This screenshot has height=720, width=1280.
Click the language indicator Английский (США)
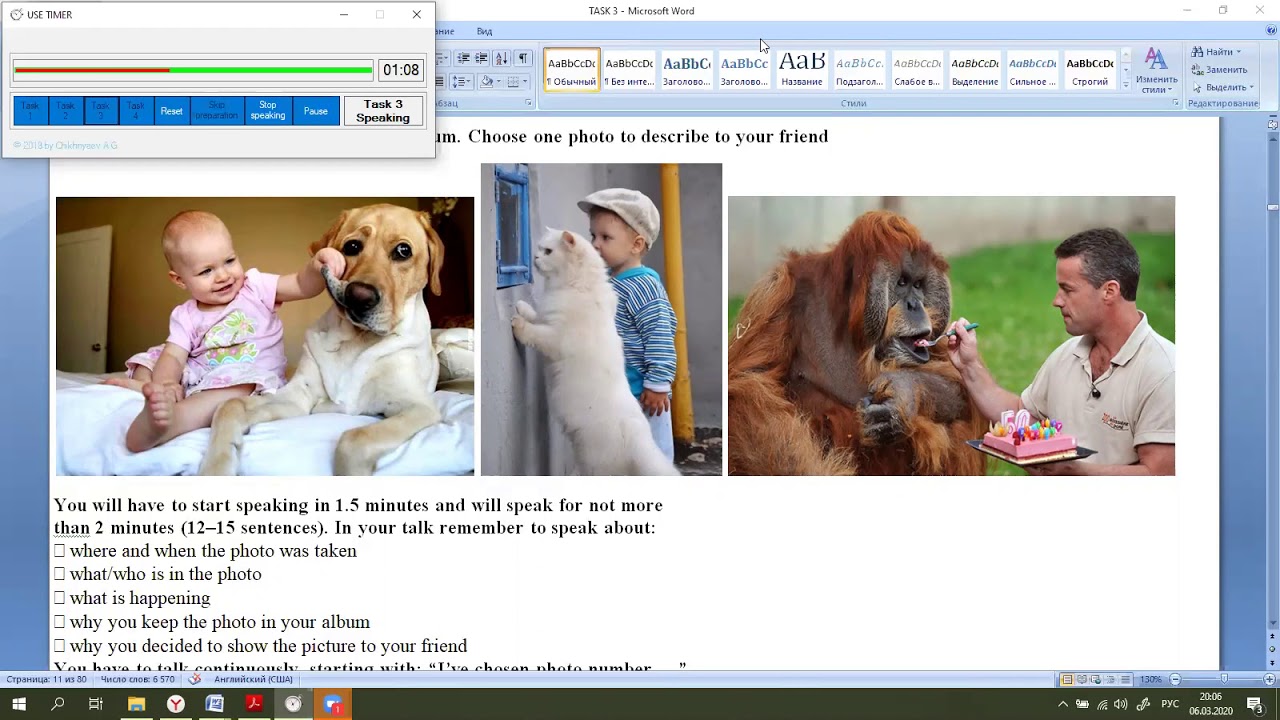(x=253, y=680)
